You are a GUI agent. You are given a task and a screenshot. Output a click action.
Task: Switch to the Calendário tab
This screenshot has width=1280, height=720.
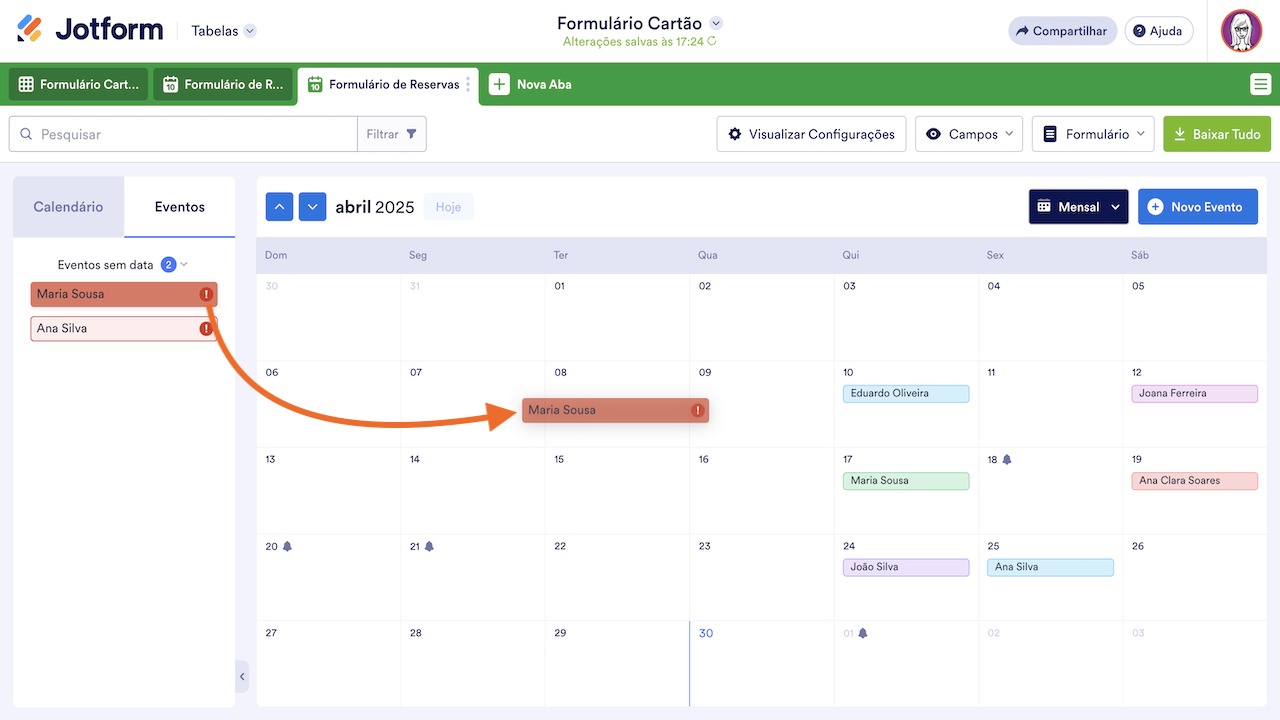pyautogui.click(x=68, y=207)
